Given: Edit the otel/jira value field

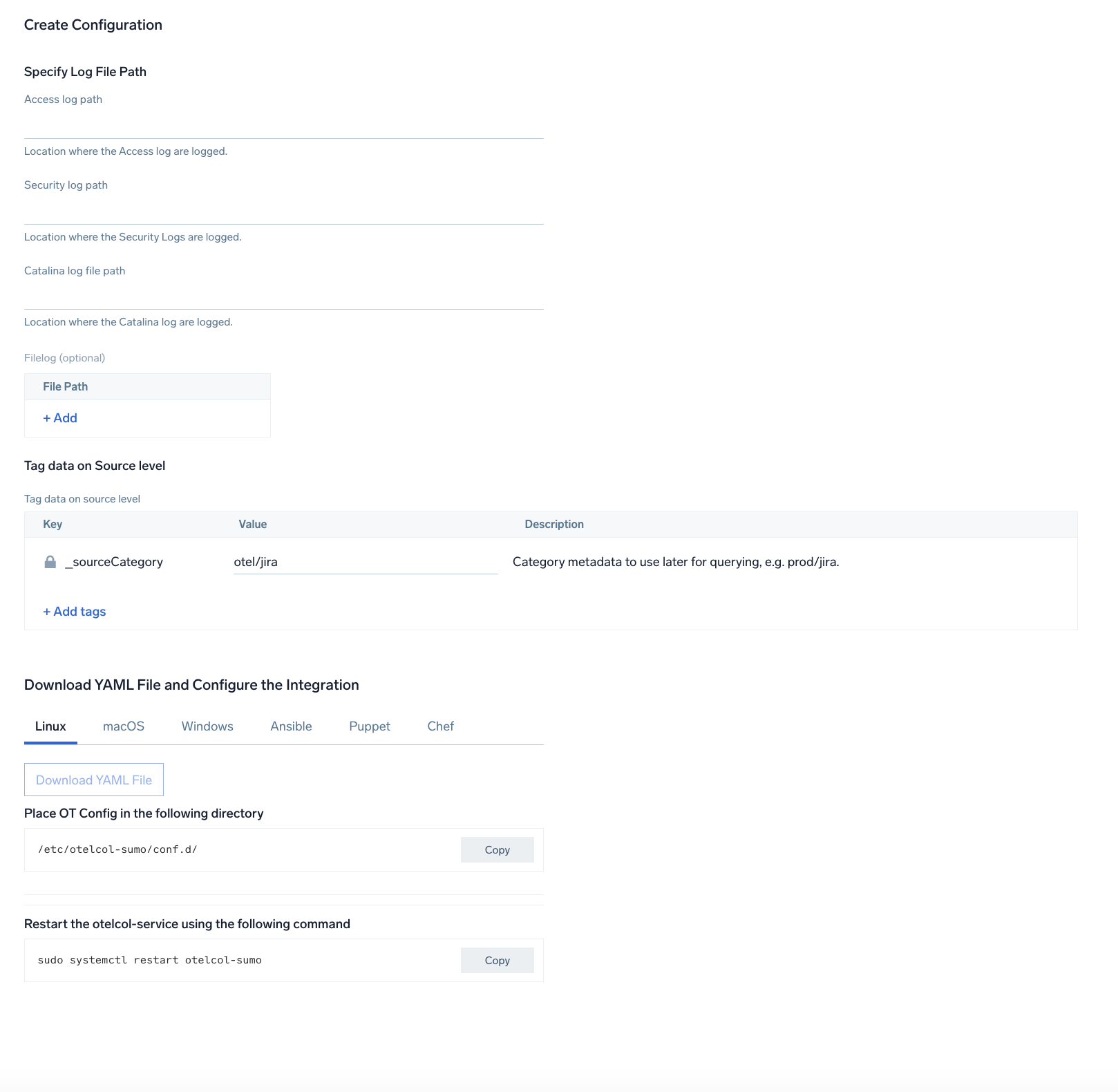Looking at the screenshot, I should [366, 562].
